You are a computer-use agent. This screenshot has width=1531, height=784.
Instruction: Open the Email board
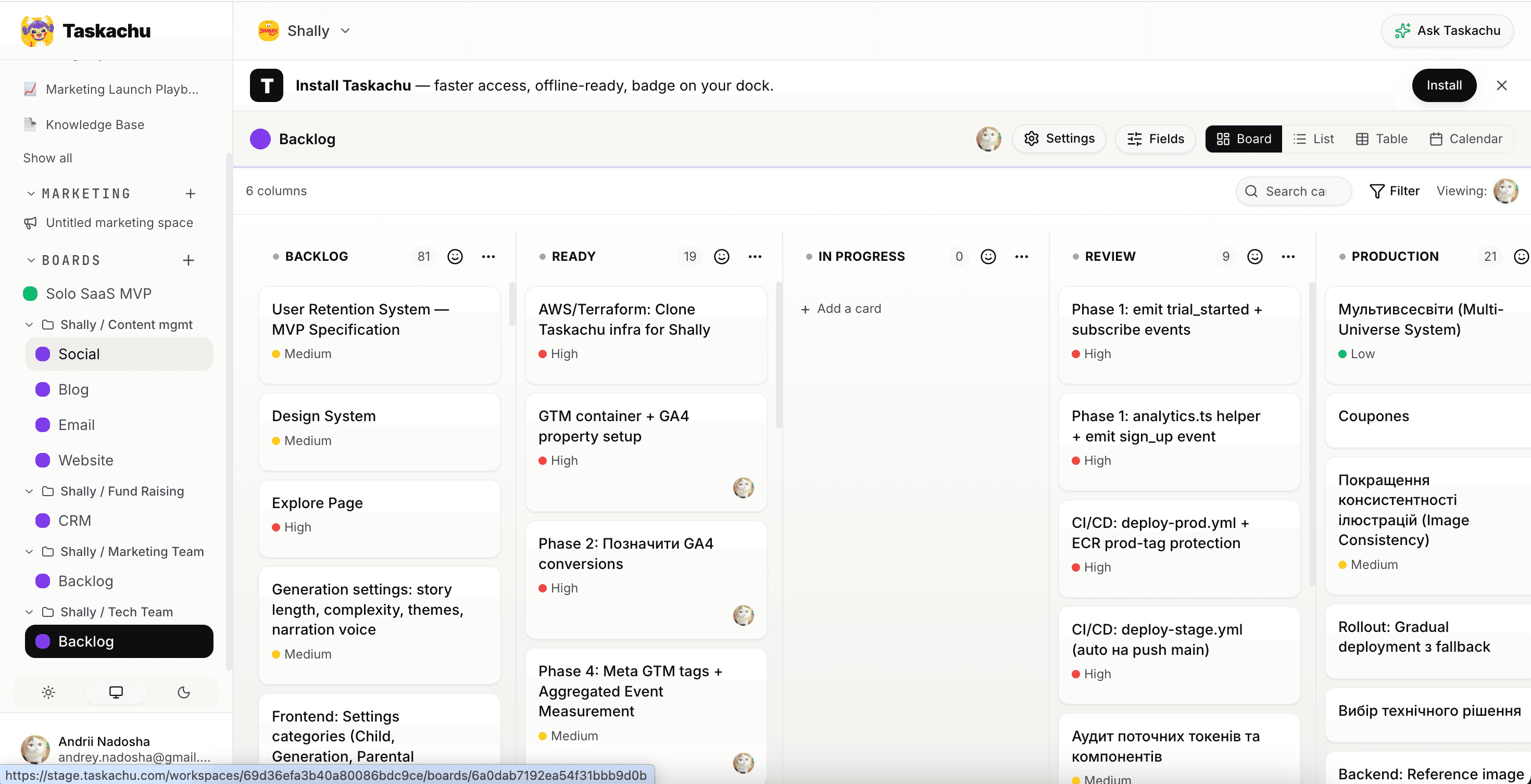[119, 425]
